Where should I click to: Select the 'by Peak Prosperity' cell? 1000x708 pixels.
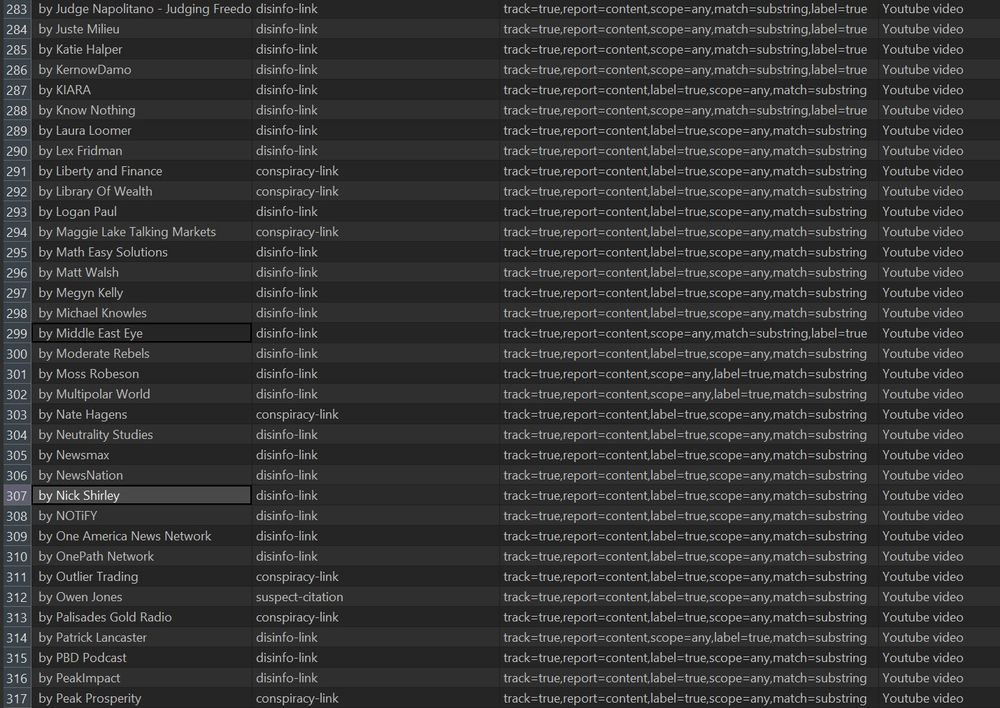click(x=142, y=698)
